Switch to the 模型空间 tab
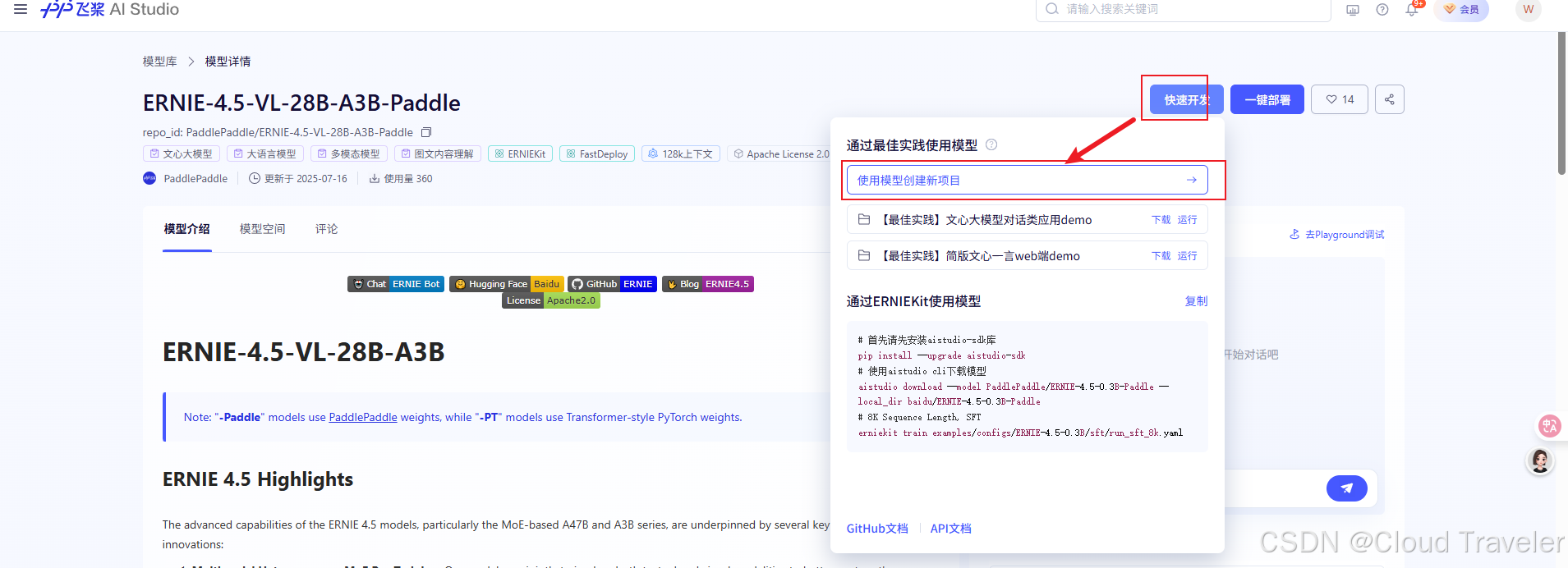This screenshot has height=568, width=1568. point(263,229)
